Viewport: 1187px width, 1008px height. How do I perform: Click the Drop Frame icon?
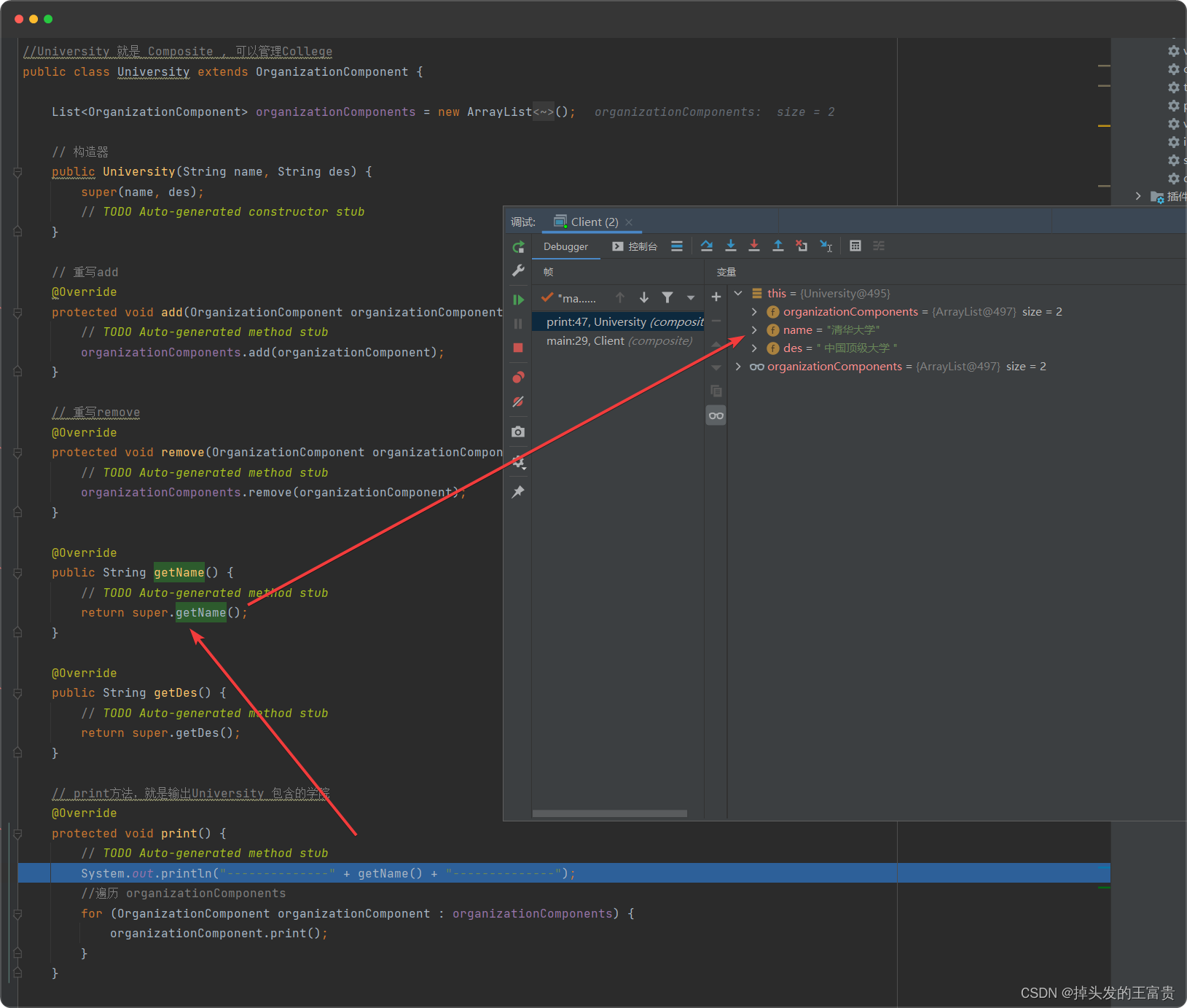[802, 246]
